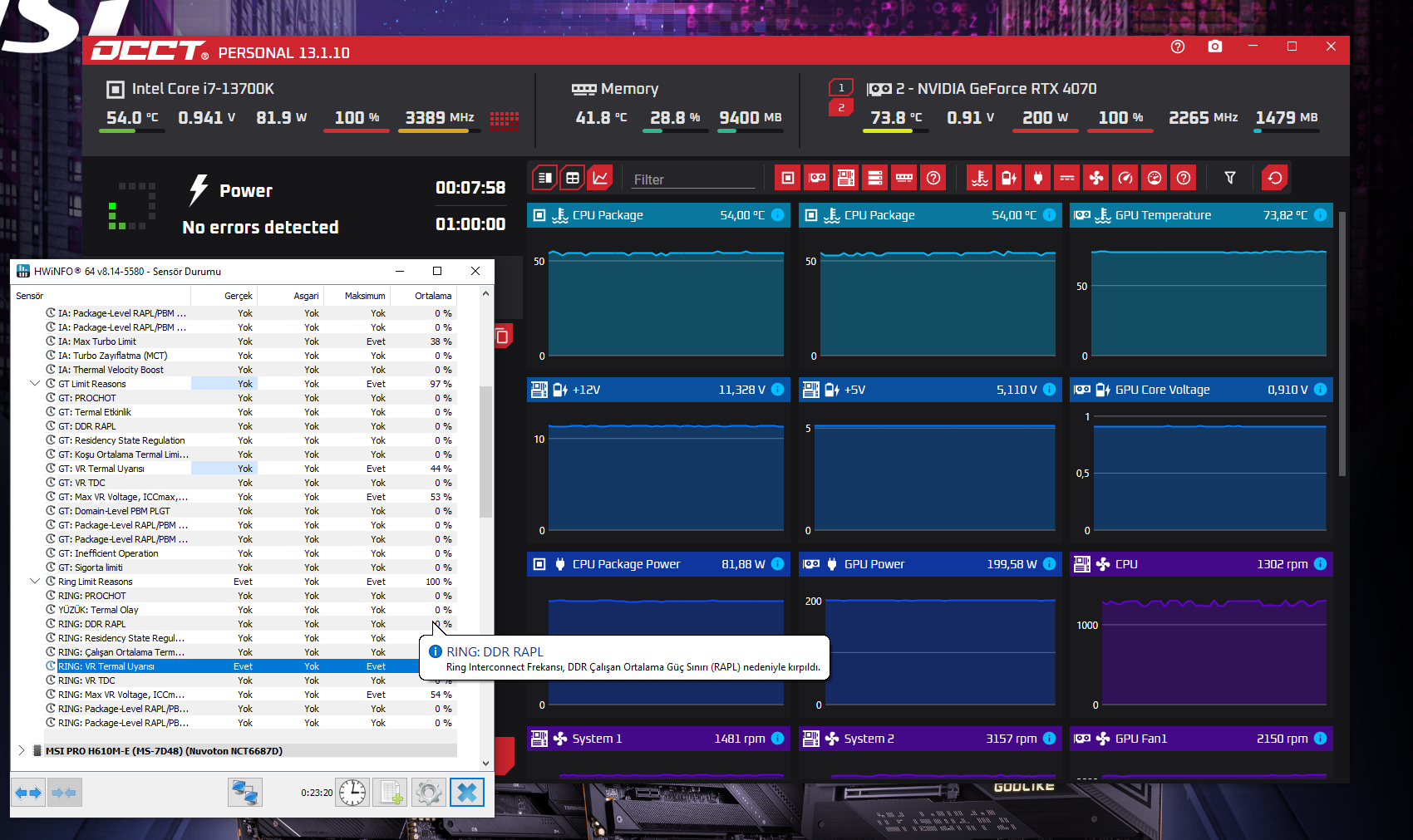Screen dimensions: 1413x840
Task: Close HWiNFO sensors with blue X button
Action: (467, 793)
